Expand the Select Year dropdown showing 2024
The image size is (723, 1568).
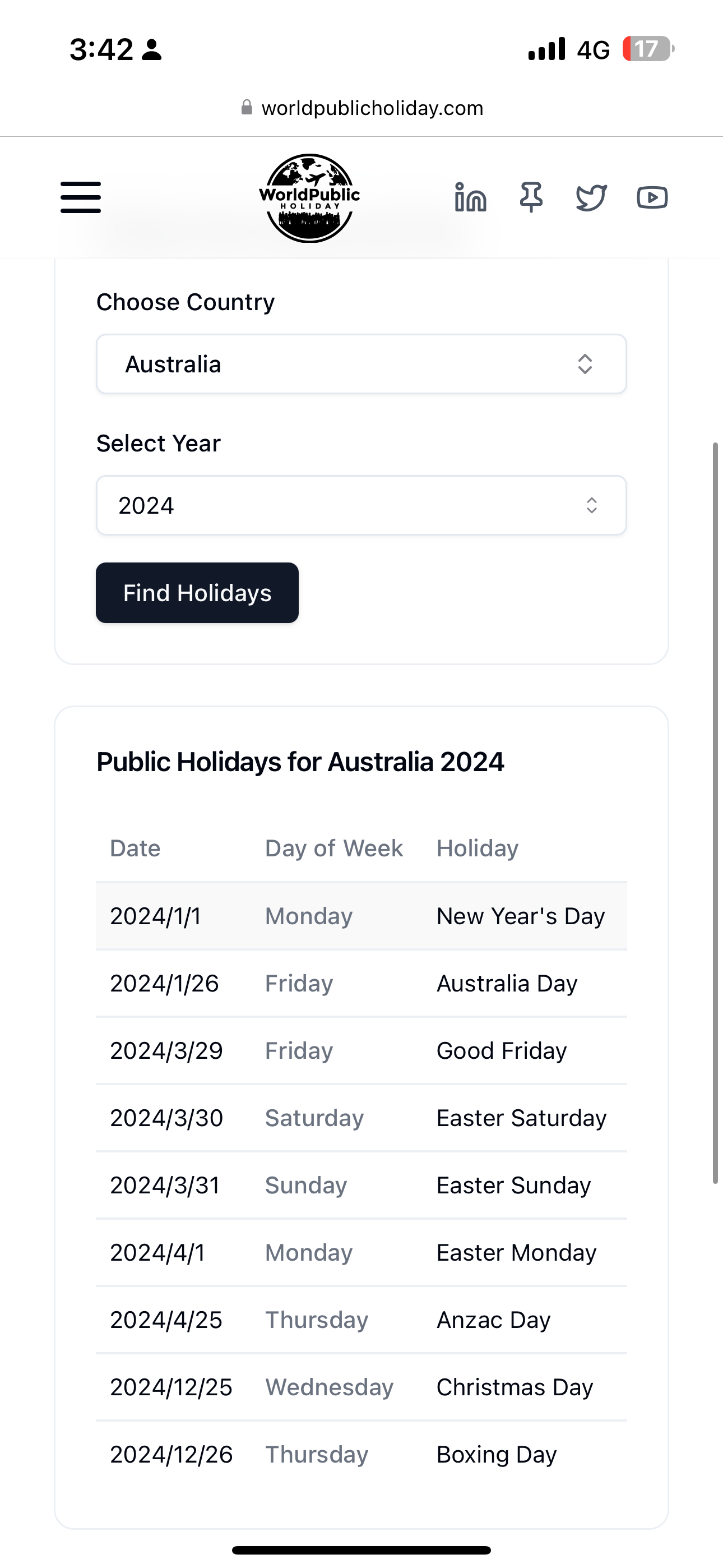[x=361, y=505]
